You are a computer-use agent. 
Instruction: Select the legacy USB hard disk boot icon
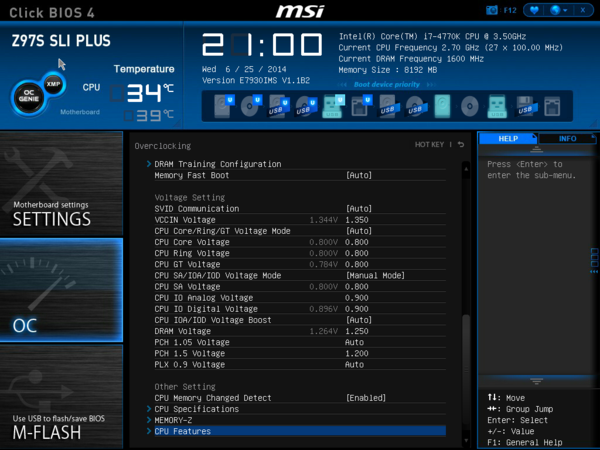pyautogui.click(x=388, y=106)
